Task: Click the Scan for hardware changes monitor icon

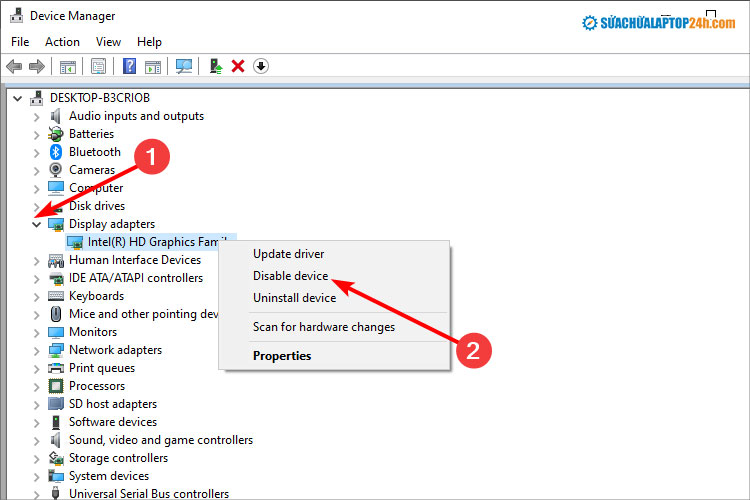Action: (183, 67)
